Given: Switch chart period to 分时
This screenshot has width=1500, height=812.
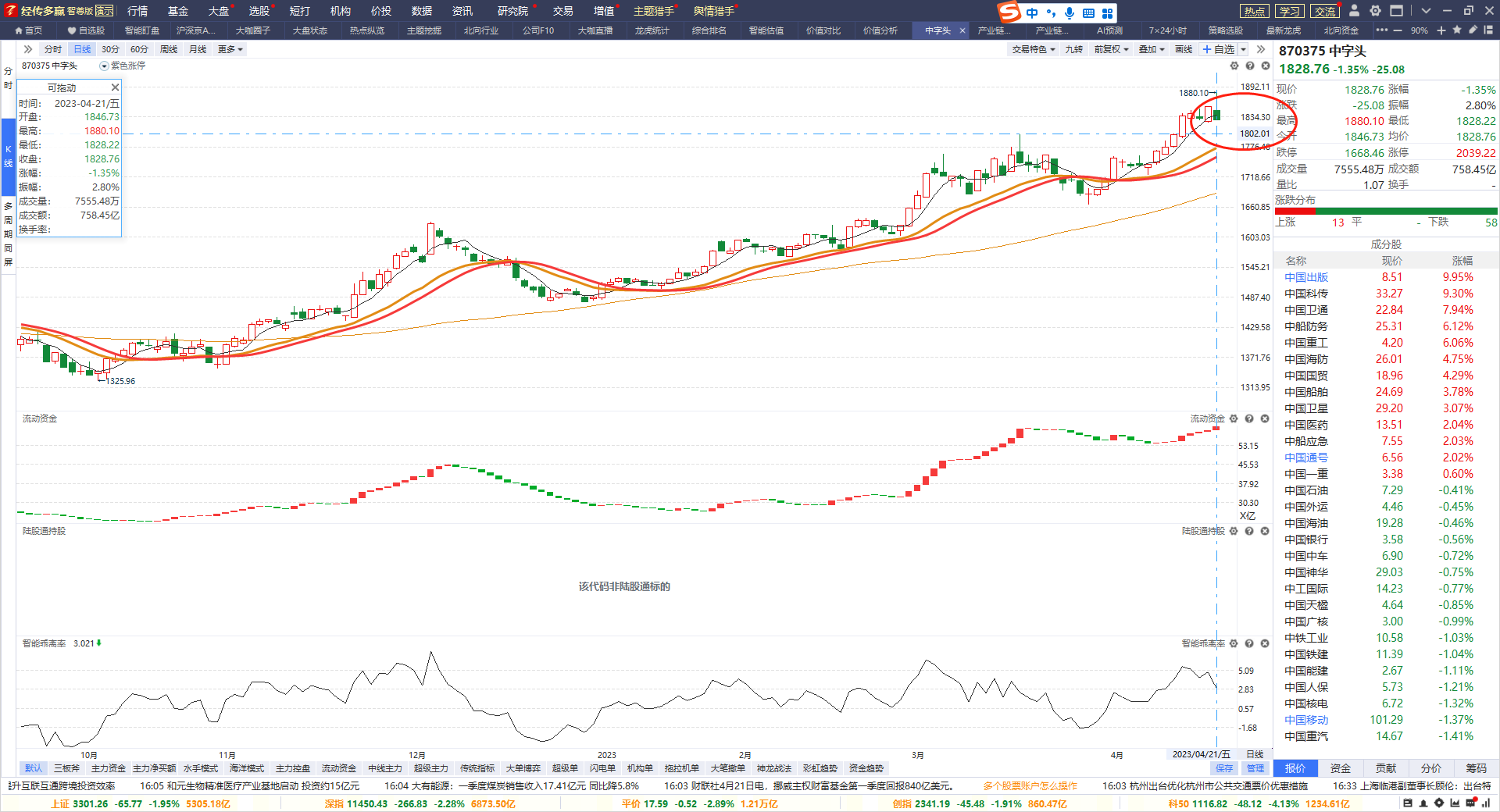Looking at the screenshot, I should (52, 49).
